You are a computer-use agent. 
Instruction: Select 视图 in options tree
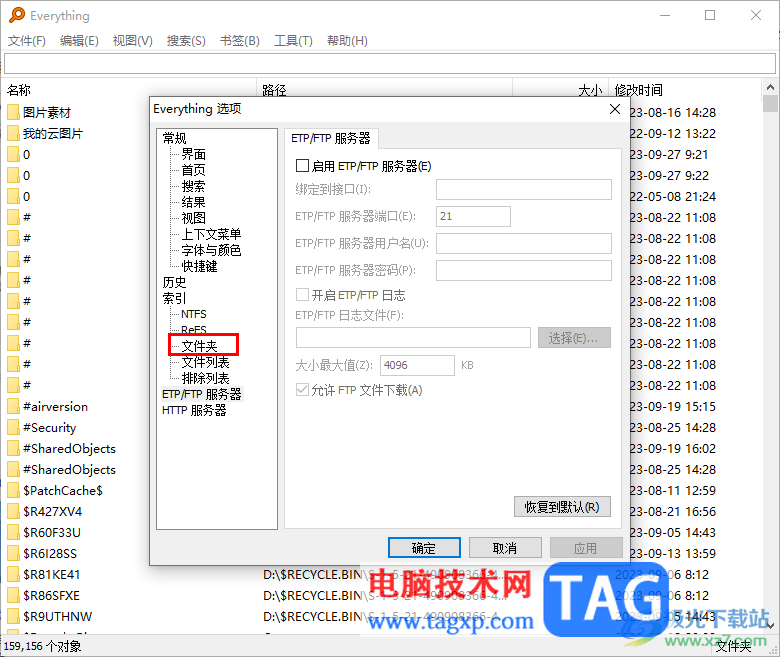pos(194,218)
